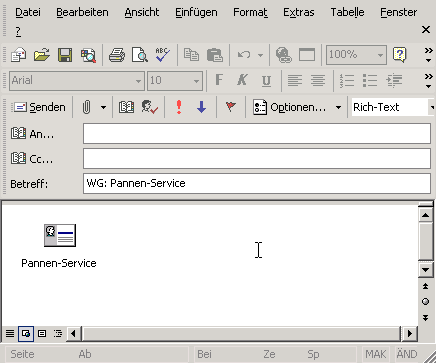The height and width of the screenshot is (363, 436).
Task: Click the previous page double arrow
Action: click(426, 286)
